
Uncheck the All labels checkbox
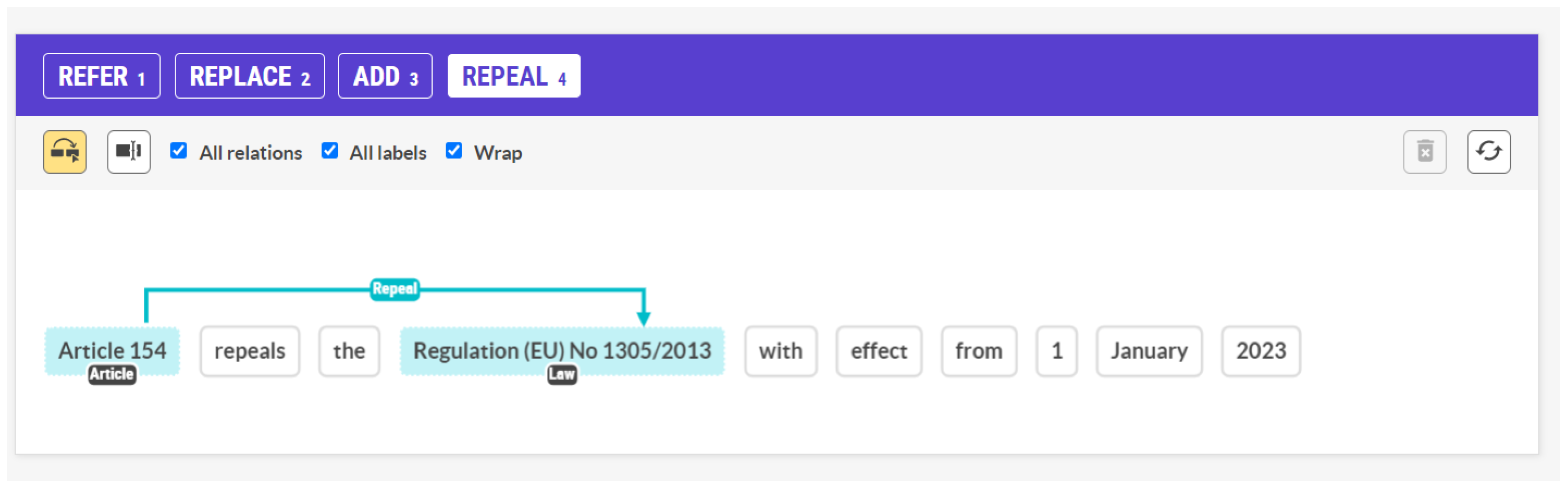(329, 151)
